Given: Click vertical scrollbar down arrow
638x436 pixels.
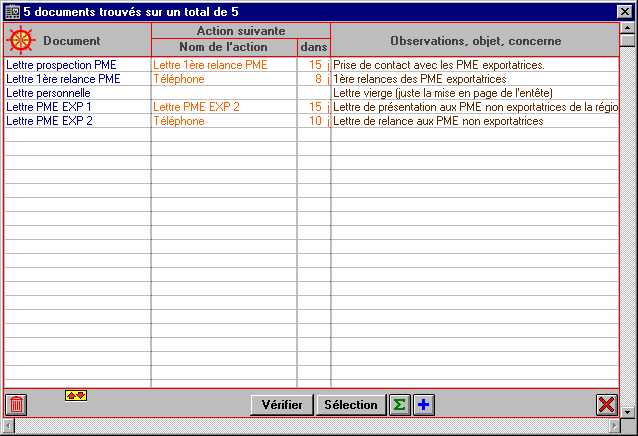Looking at the screenshot, I should (627, 412).
